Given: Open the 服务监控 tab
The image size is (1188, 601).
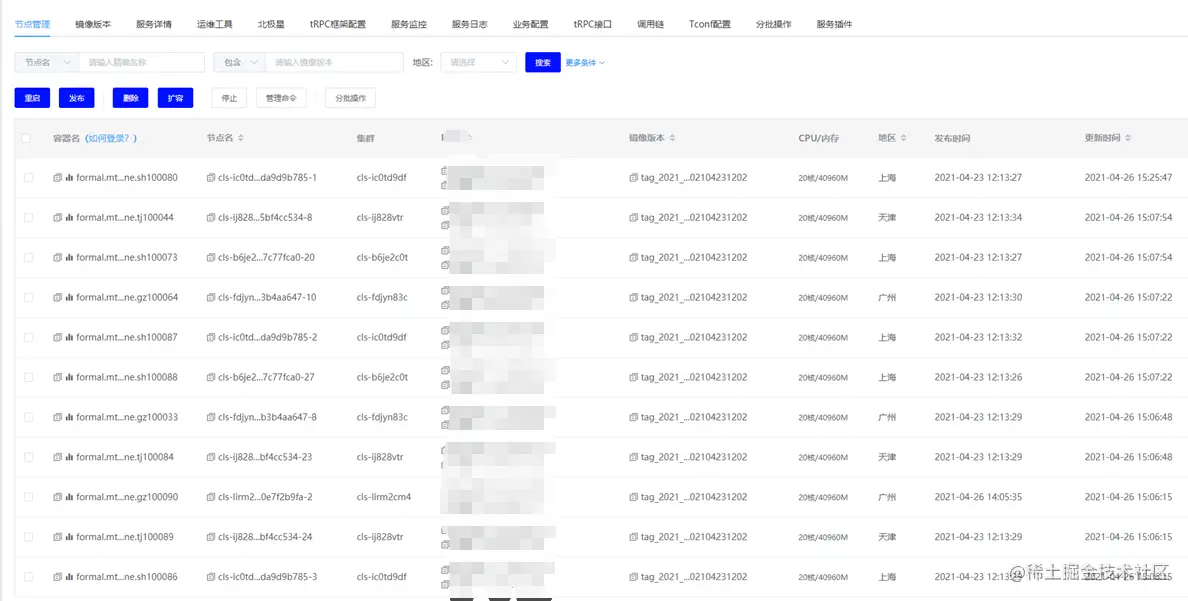Looking at the screenshot, I should click(x=409, y=24).
